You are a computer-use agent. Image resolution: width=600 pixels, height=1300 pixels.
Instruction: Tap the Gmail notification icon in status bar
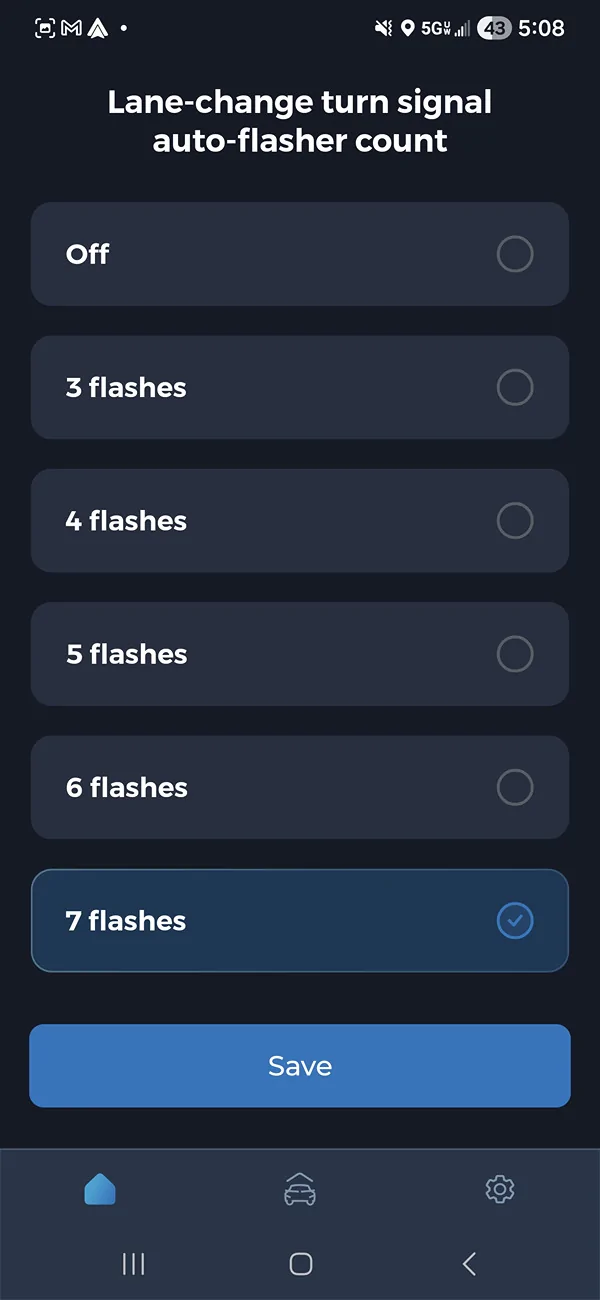pos(71,28)
